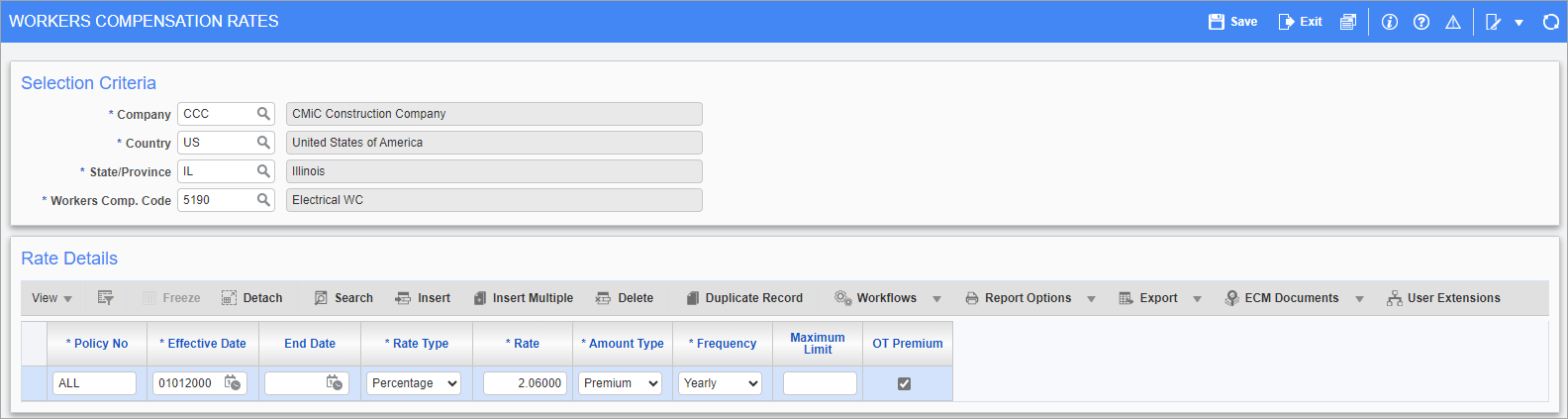This screenshot has width=1568, height=419.
Task: Click the Freeze toolbar button
Action: (171, 298)
